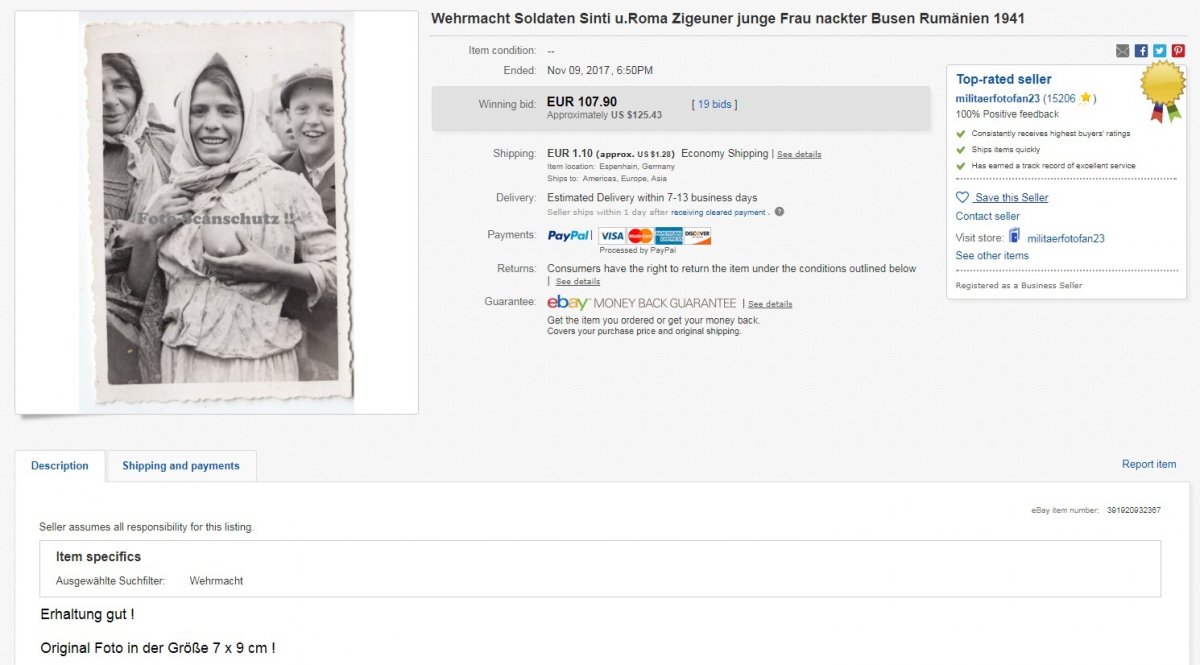Share the listing on Facebook
The image size is (1200, 665).
1141,51
